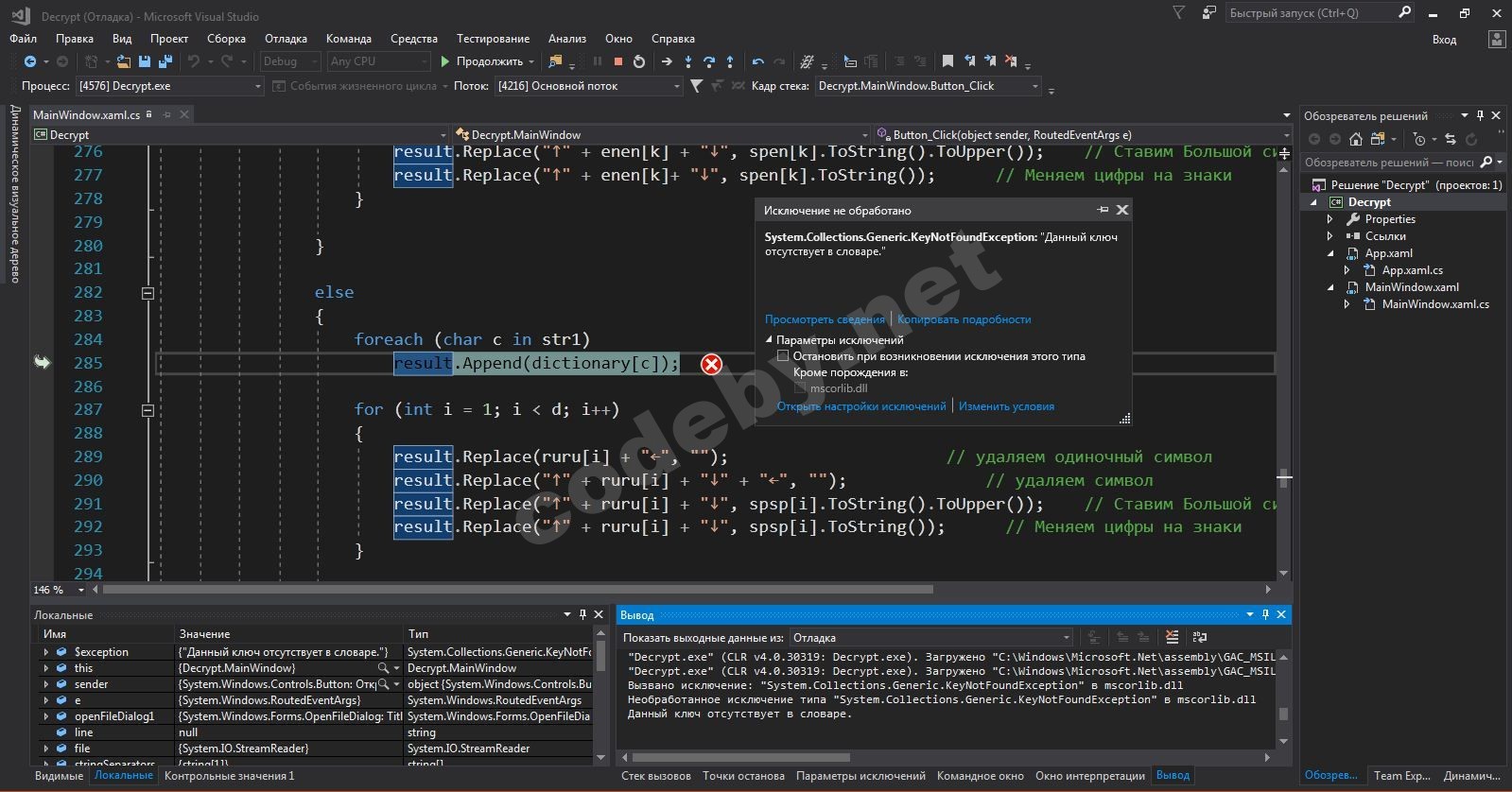1512x792 pixels.
Task: Expand the Properties node in Solution Explorer
Action: [x=1330, y=219]
